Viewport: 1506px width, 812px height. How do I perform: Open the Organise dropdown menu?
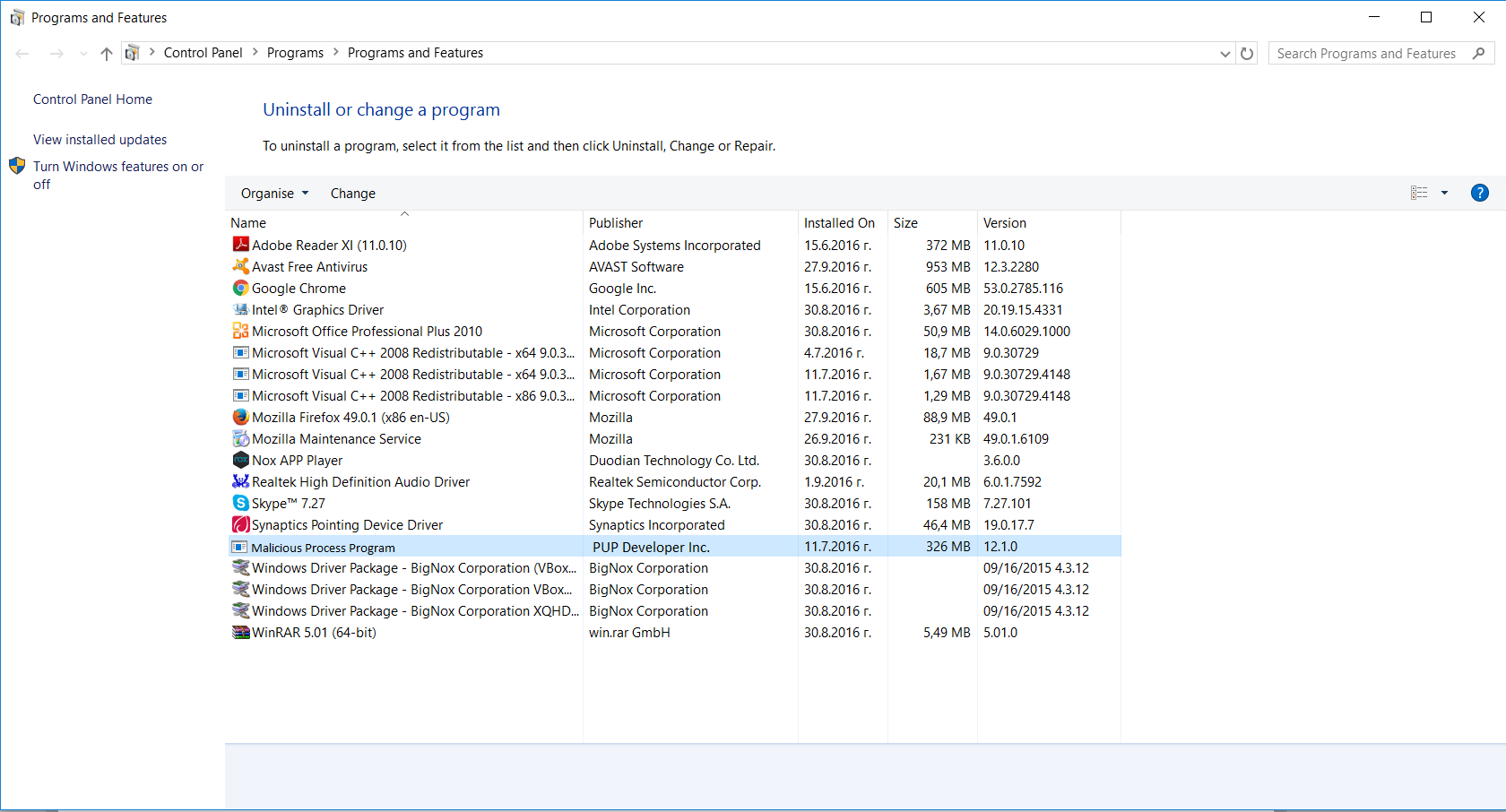(274, 194)
